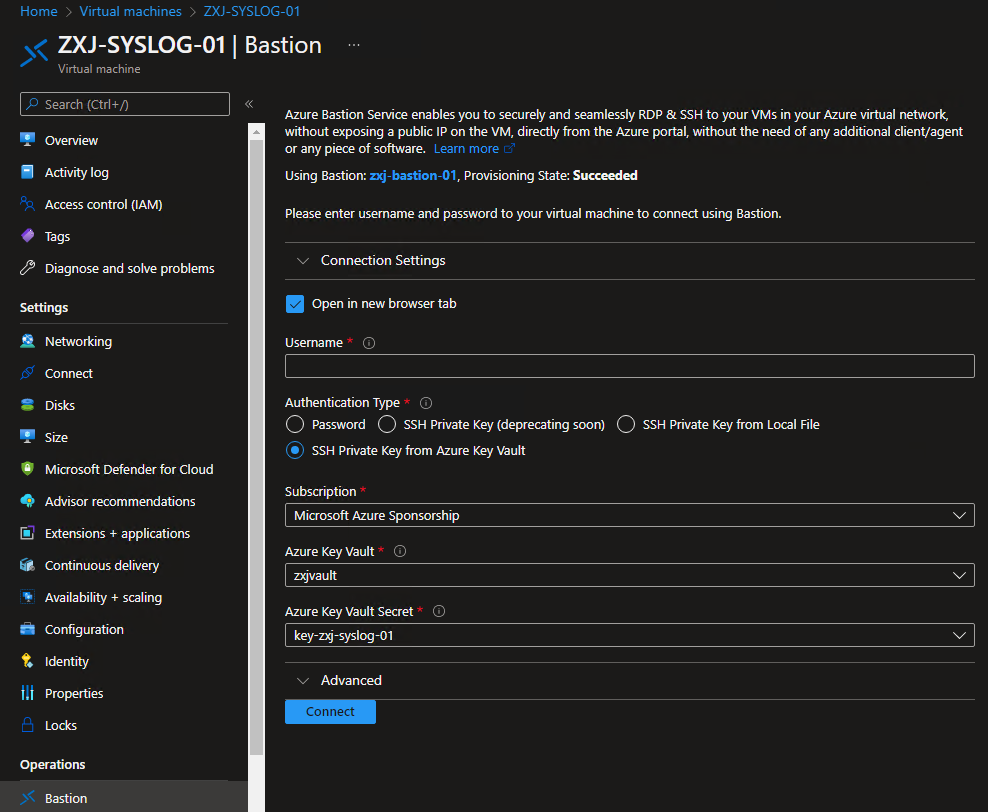
Task: Open the Activity log menu item
Action: click(76, 172)
